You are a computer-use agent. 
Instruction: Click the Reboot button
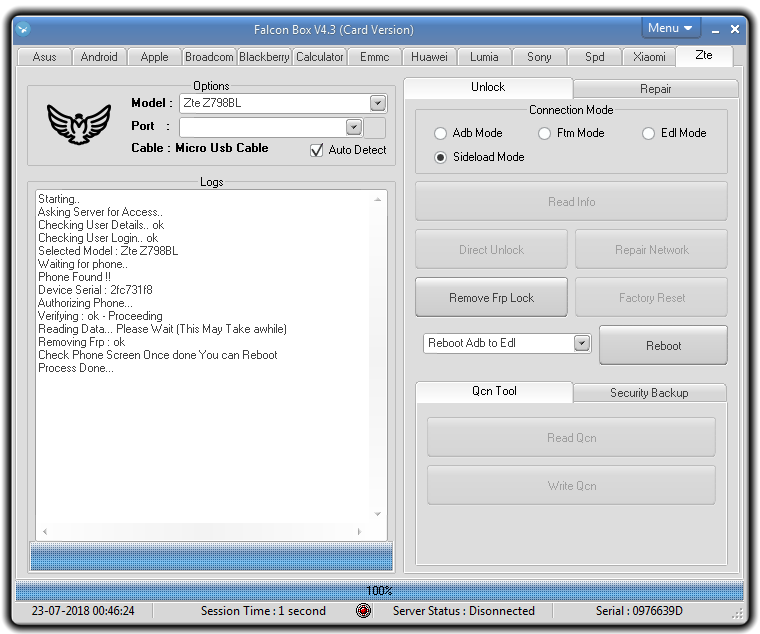pyautogui.click(x=663, y=345)
